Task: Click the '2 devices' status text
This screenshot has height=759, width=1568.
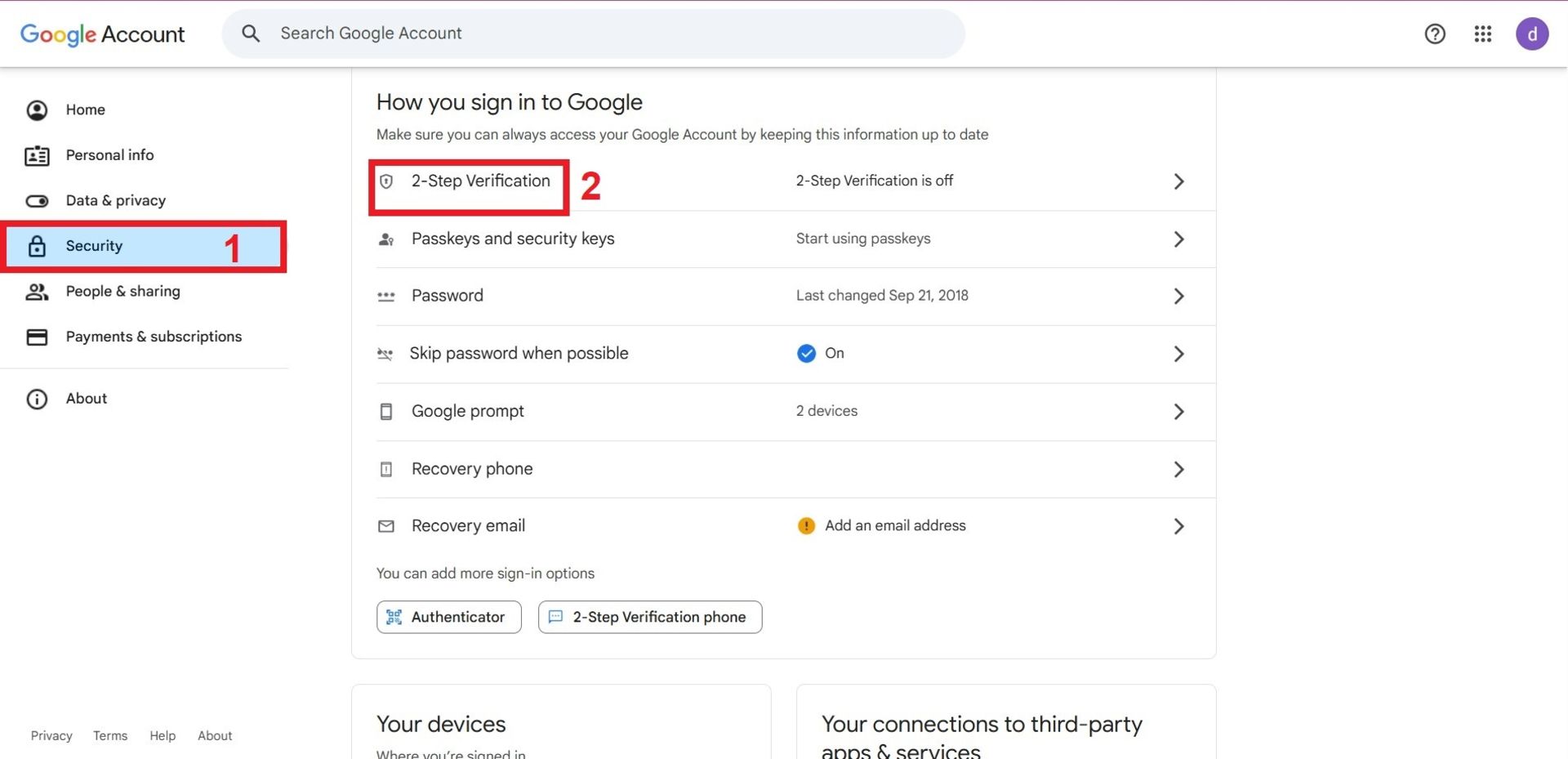Action: 826,411
